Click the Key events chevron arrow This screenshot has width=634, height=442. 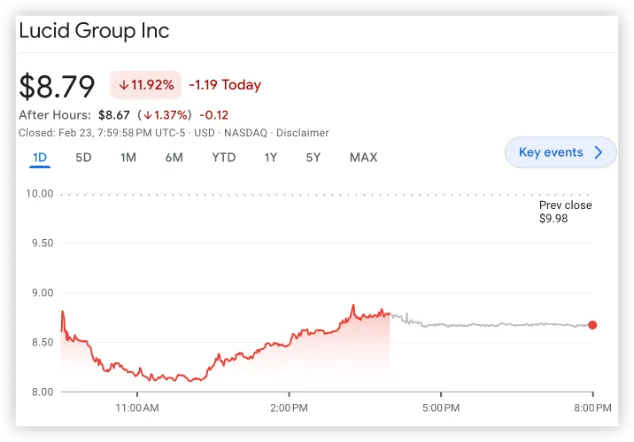(x=598, y=153)
